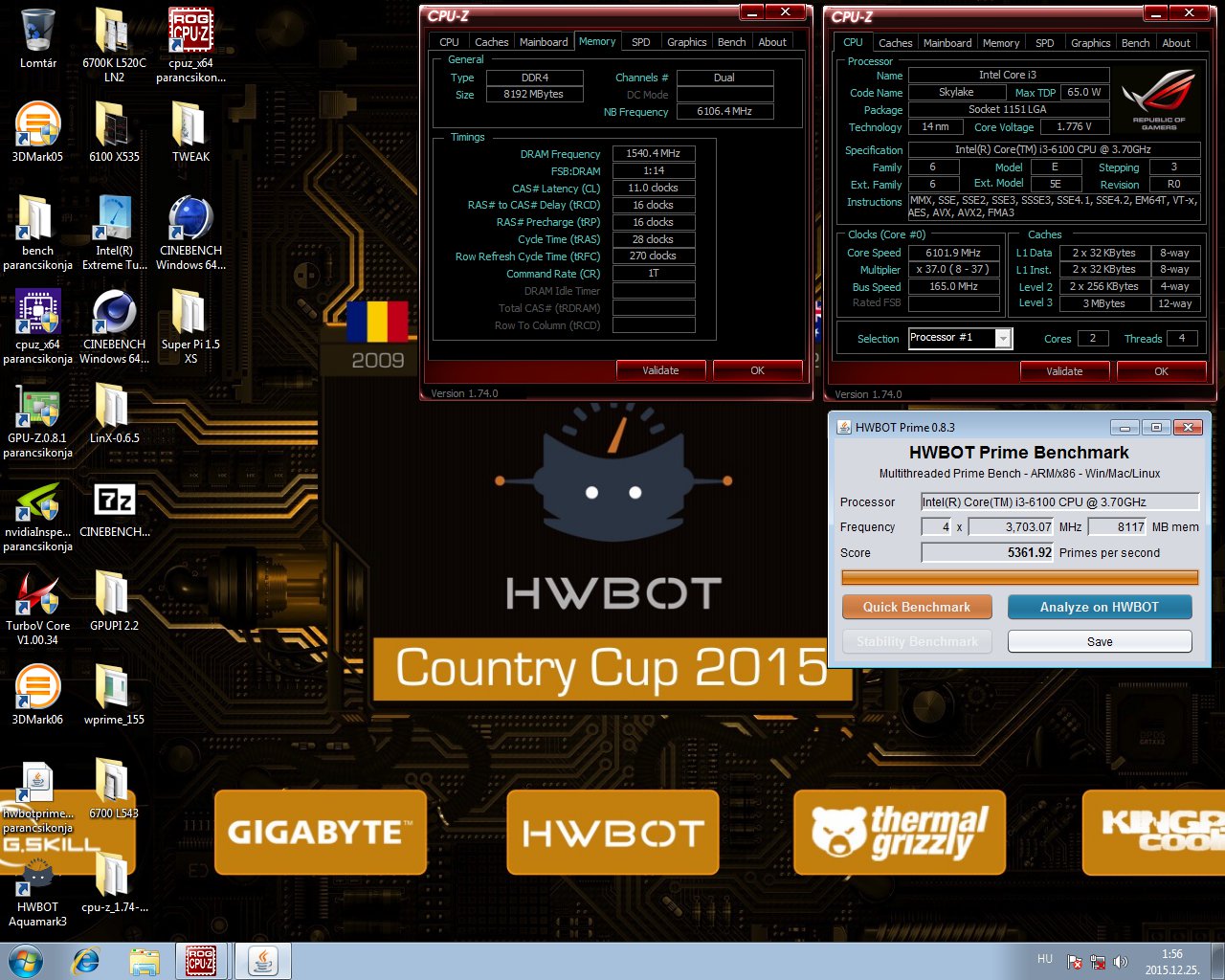1225x980 pixels.
Task: Open the 3DMark05 desktop shortcut
Action: pyautogui.click(x=38, y=132)
